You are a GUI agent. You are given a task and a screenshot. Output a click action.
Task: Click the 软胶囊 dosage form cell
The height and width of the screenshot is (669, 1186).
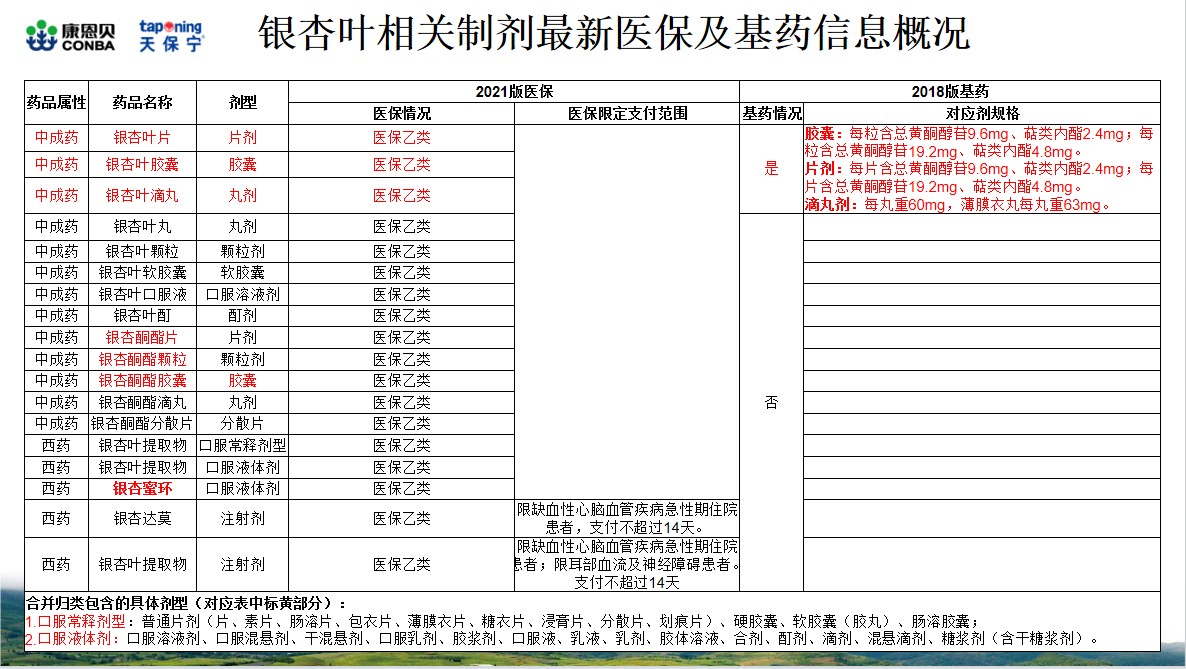click(x=243, y=272)
